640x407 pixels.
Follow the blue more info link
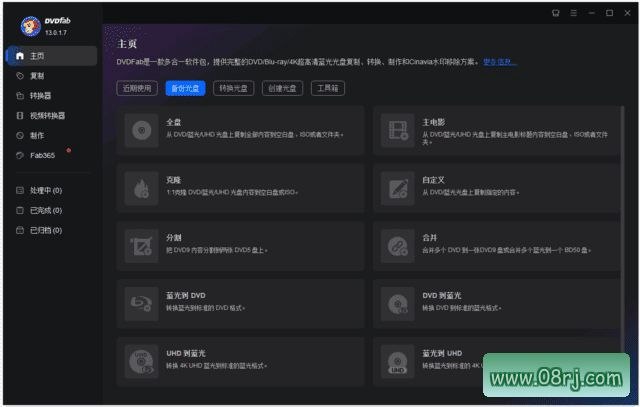pos(500,62)
